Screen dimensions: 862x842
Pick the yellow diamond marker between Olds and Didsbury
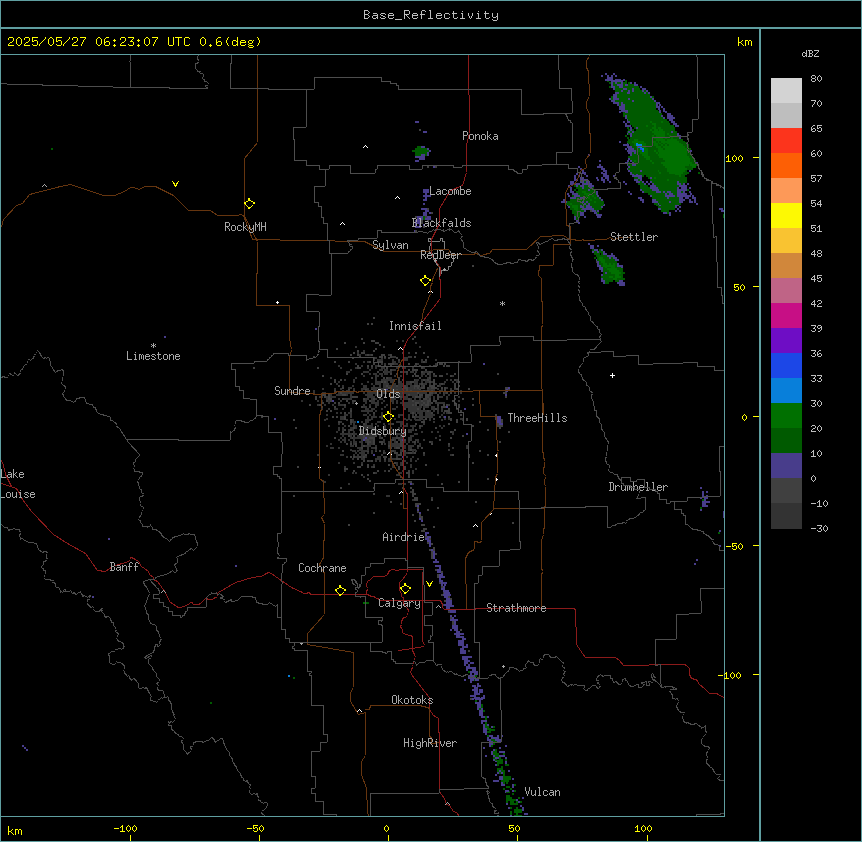[388, 417]
